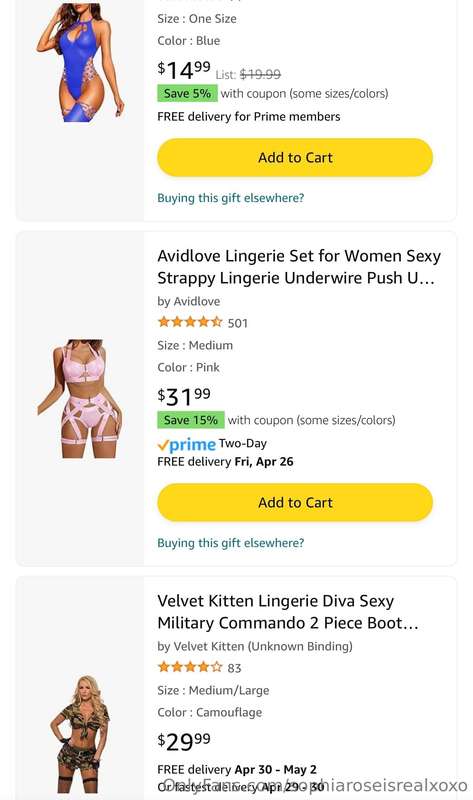Image resolution: width=473 pixels, height=800 pixels.
Task: Add the Avidlove pink lingerie set to cart
Action: click(x=295, y=502)
